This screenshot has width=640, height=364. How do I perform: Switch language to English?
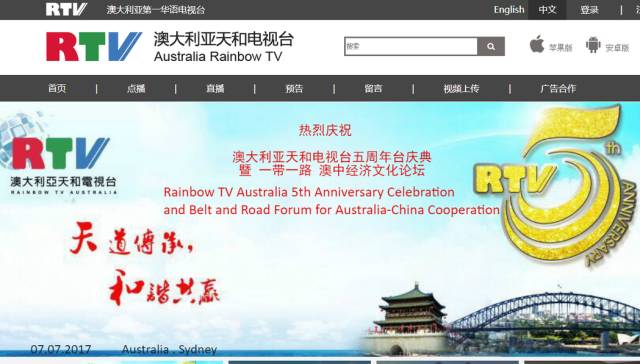[509, 10]
